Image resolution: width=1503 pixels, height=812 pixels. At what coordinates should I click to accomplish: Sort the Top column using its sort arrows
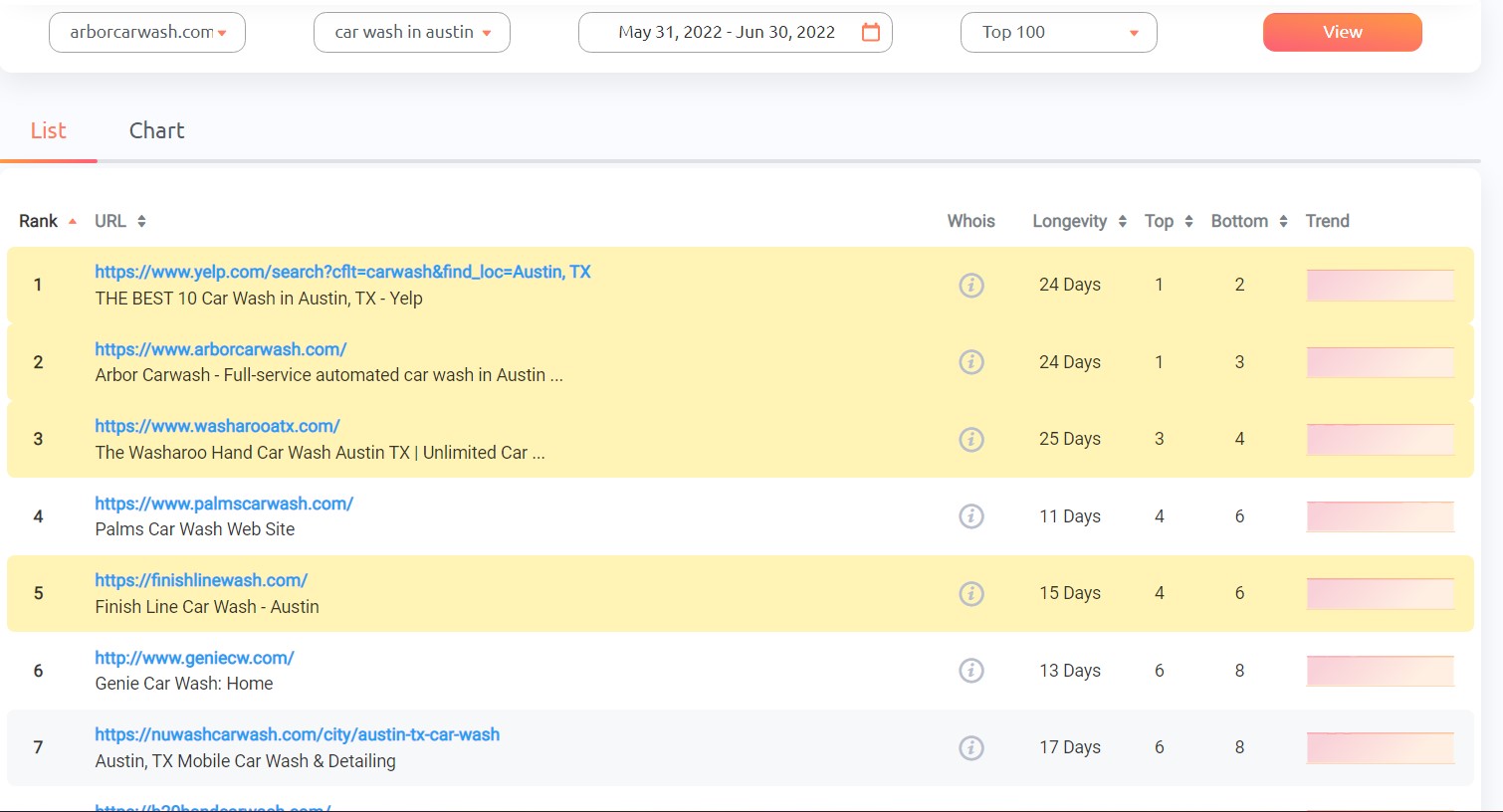[1188, 221]
